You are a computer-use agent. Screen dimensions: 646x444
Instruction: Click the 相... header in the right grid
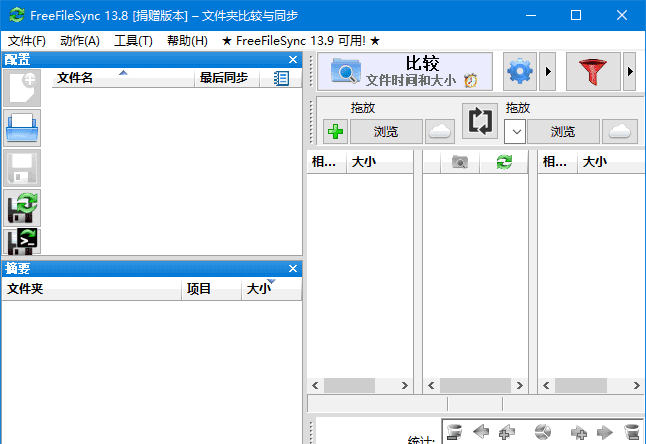point(557,162)
